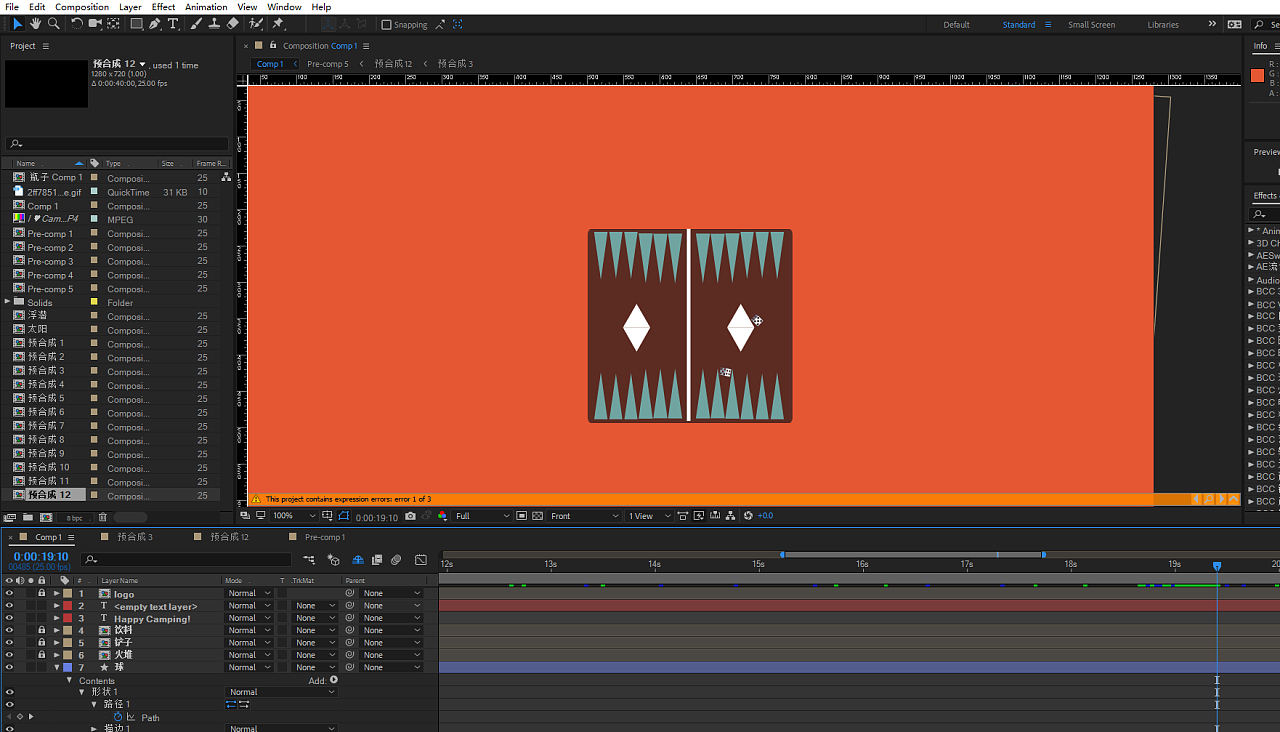
Task: Toggle frame blending icon in timeline header
Action: [377, 560]
